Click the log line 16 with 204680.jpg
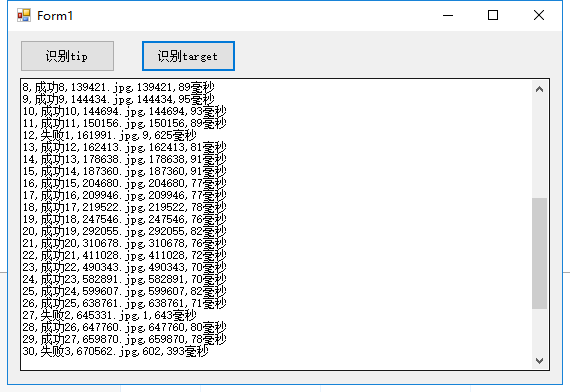 pos(124,183)
